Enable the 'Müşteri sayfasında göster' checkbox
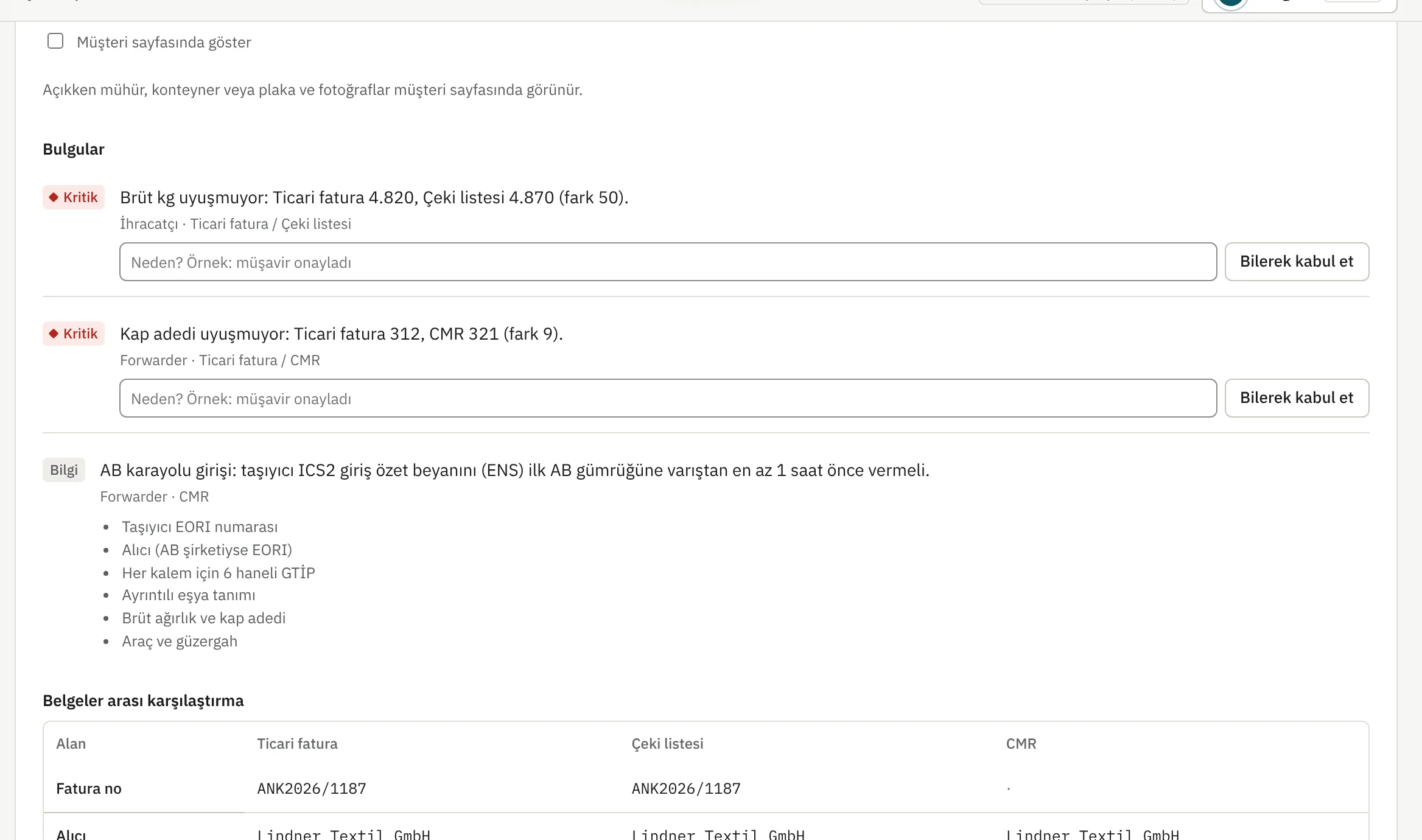 [x=55, y=41]
